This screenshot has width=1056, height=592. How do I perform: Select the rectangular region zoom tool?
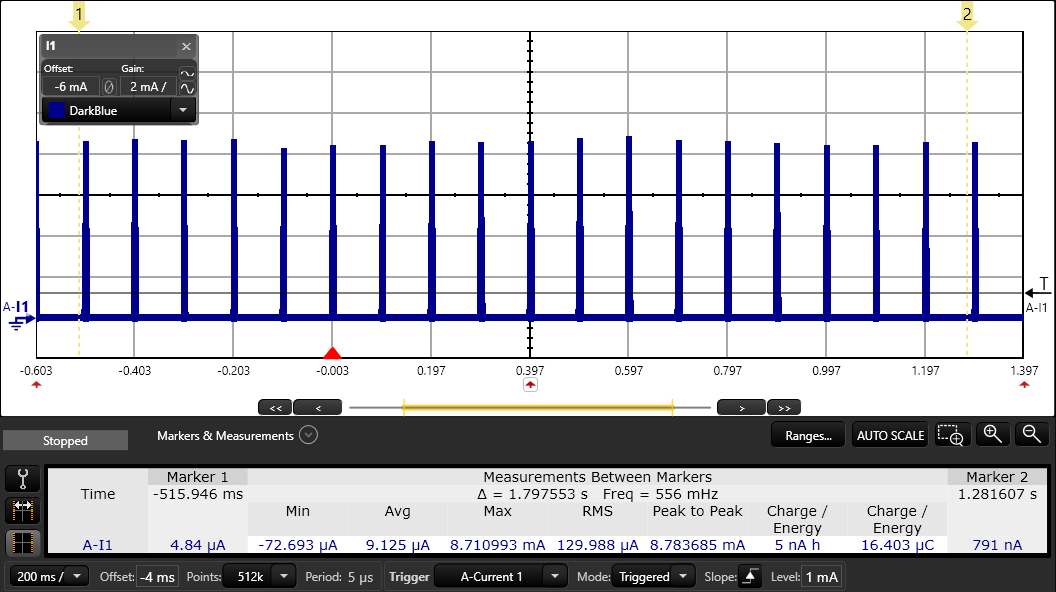pyautogui.click(x=951, y=434)
